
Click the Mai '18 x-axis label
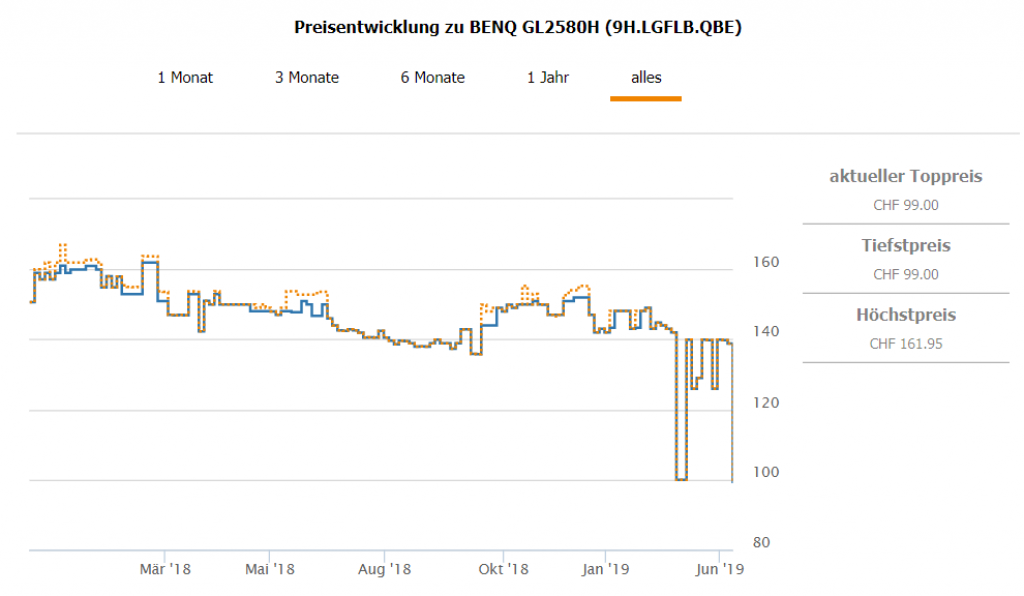coord(270,569)
